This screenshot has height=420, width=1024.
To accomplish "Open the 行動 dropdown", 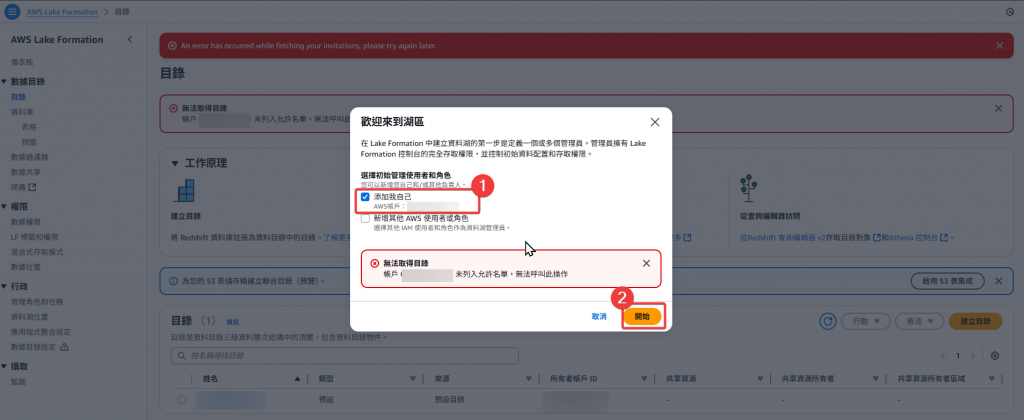I will click(x=866, y=321).
